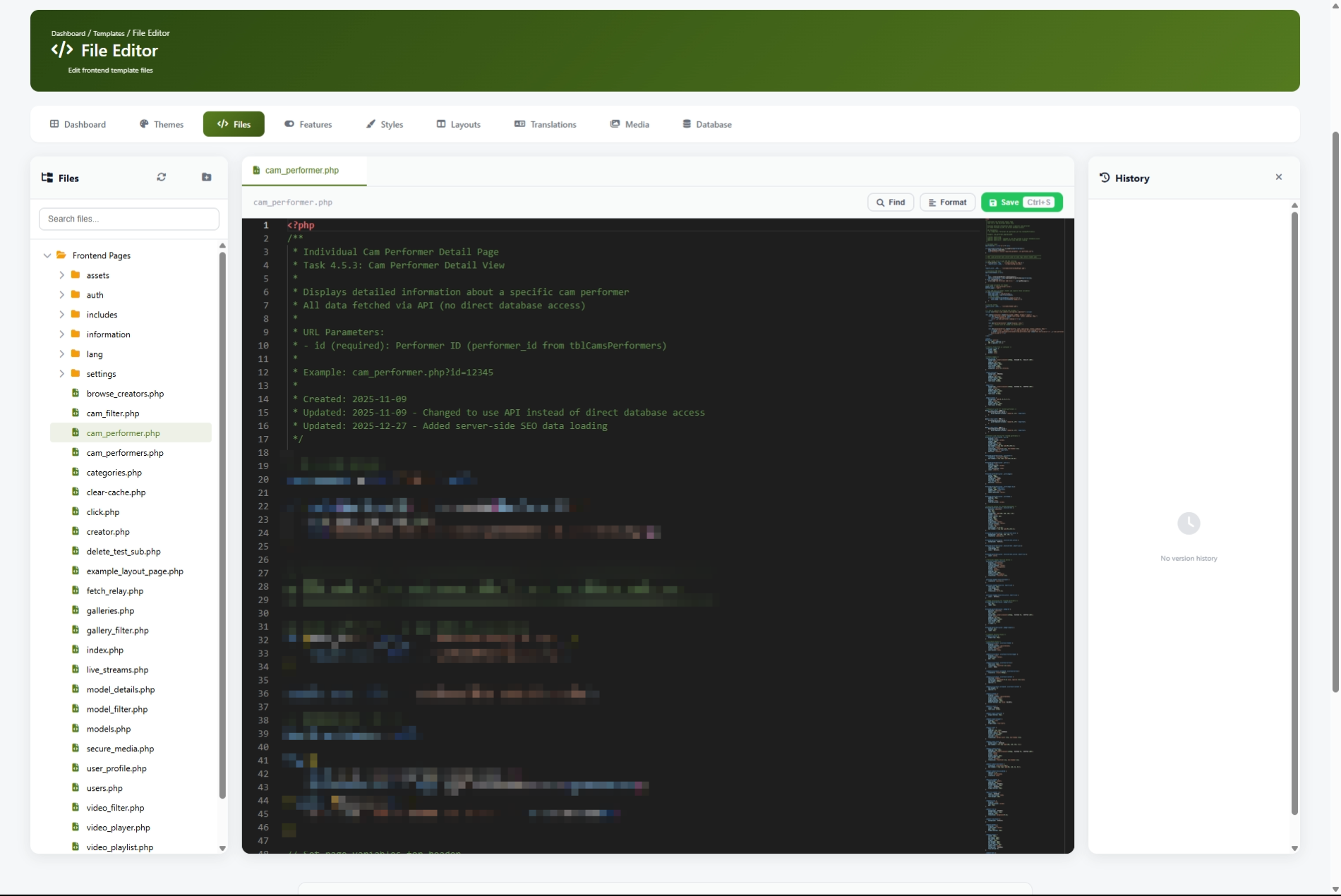Click the Format button

point(947,202)
